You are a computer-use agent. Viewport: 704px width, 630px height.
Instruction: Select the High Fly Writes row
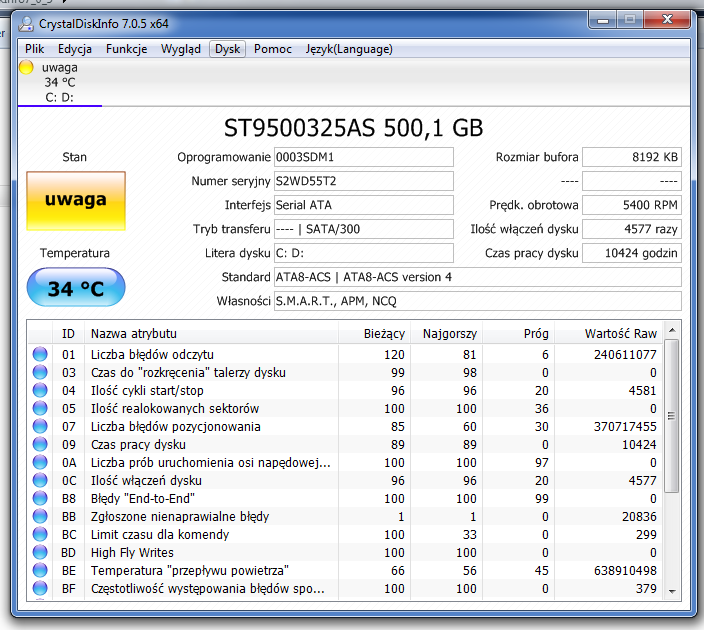[x=345, y=552]
